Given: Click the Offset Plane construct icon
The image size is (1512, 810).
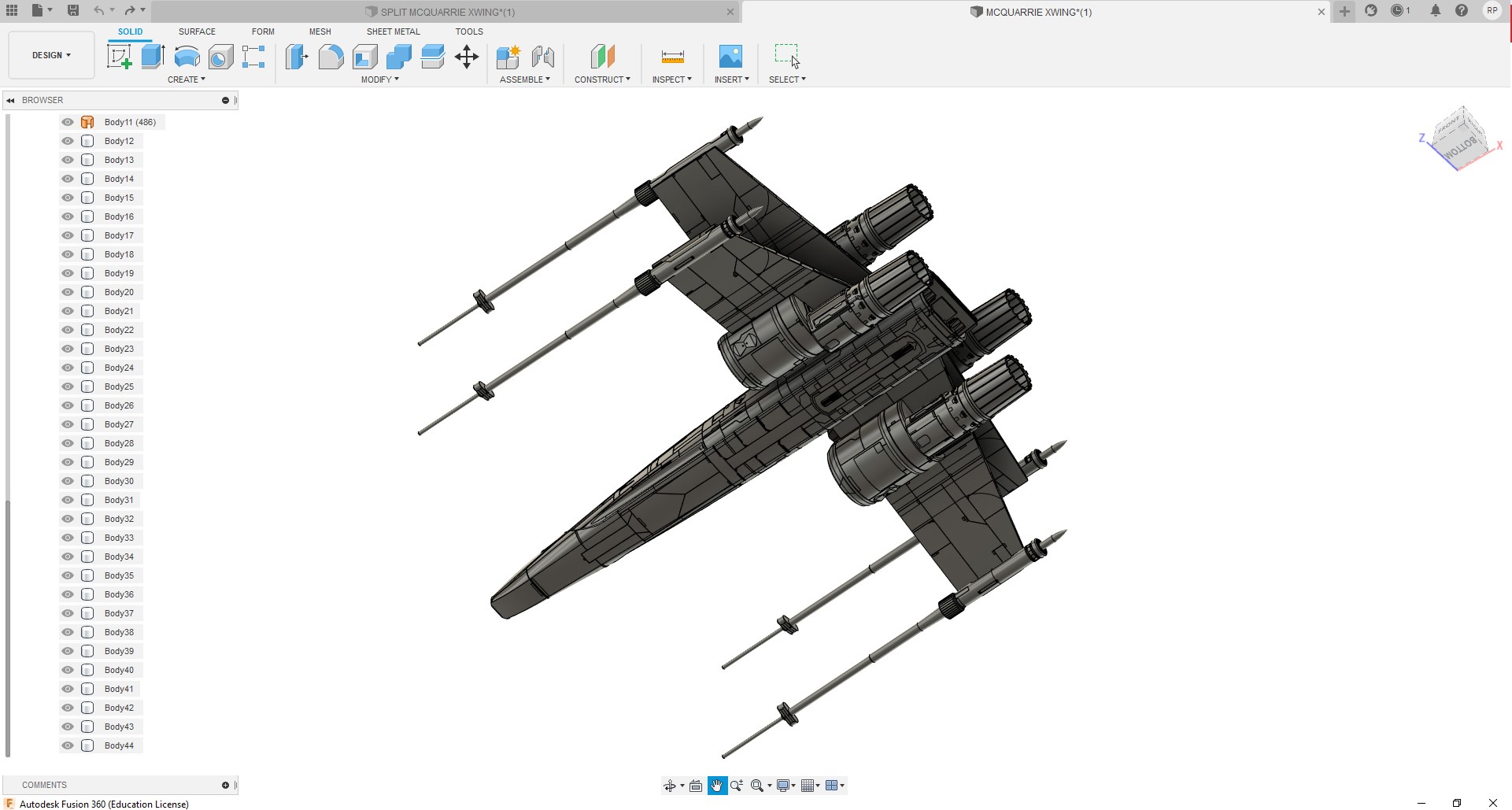Looking at the screenshot, I should (x=602, y=57).
